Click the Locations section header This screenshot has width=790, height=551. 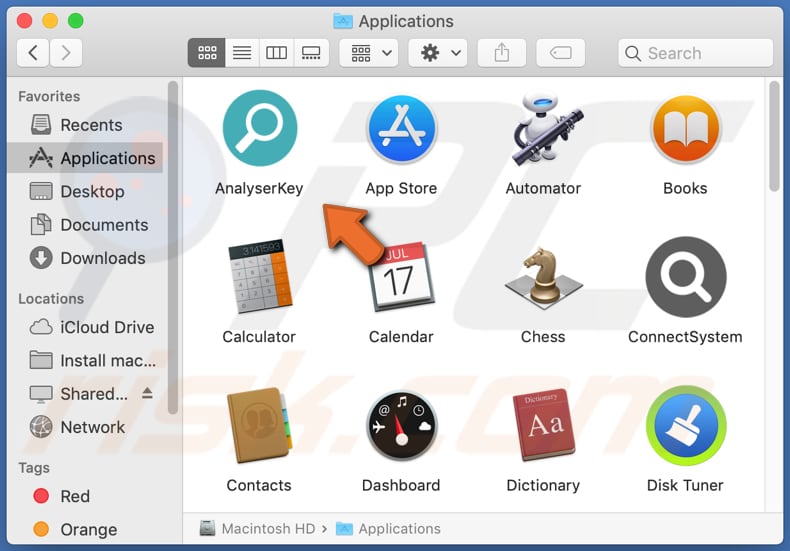click(51, 299)
